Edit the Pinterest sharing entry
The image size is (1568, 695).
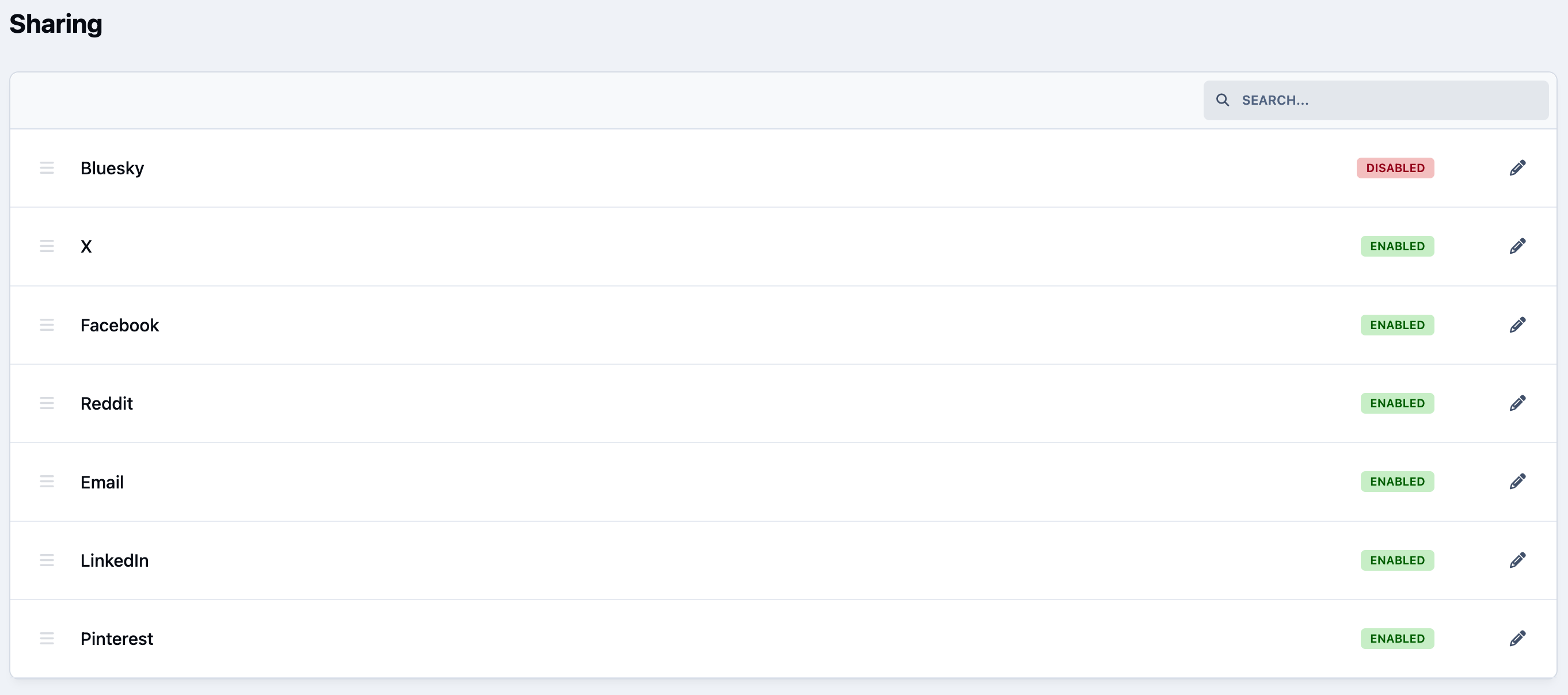point(1517,639)
